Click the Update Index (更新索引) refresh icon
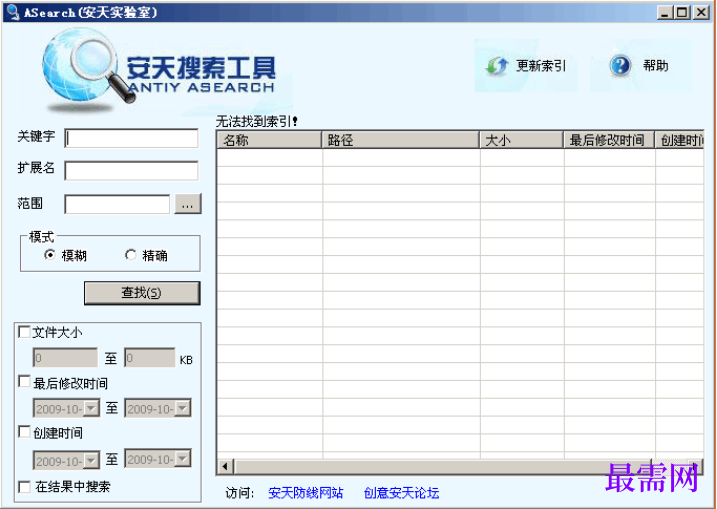 [x=497, y=66]
